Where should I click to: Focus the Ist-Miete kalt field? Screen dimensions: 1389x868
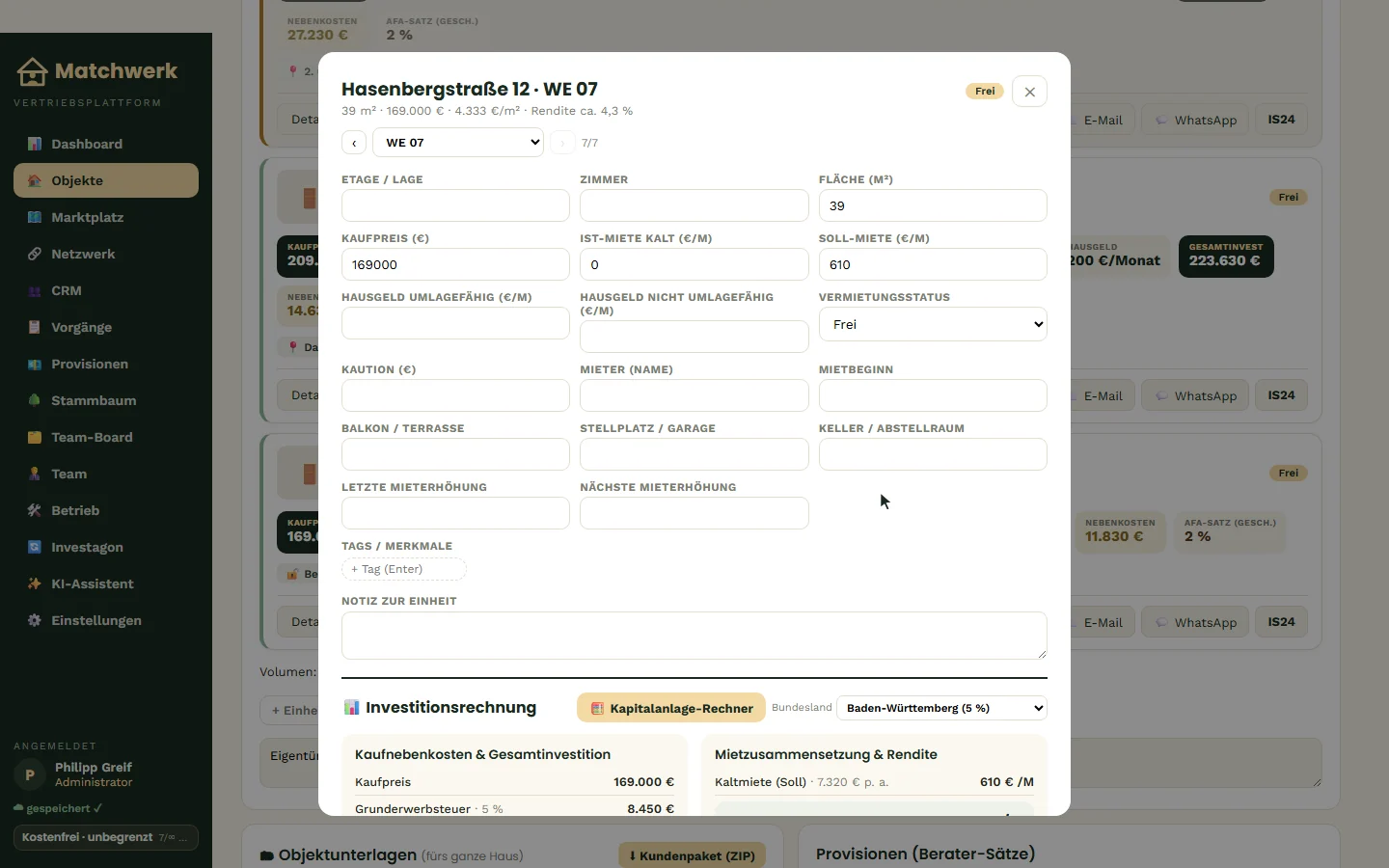694,264
